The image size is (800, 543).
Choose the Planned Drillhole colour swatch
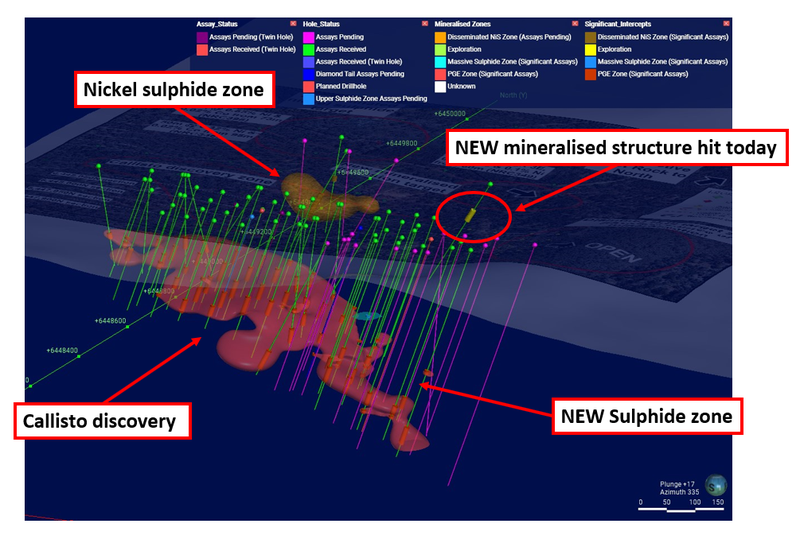tap(308, 86)
